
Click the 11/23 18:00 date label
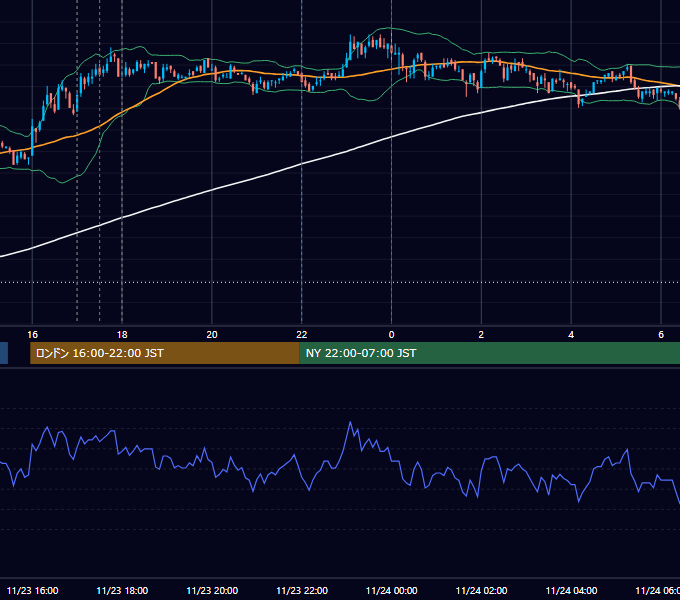[122, 590]
